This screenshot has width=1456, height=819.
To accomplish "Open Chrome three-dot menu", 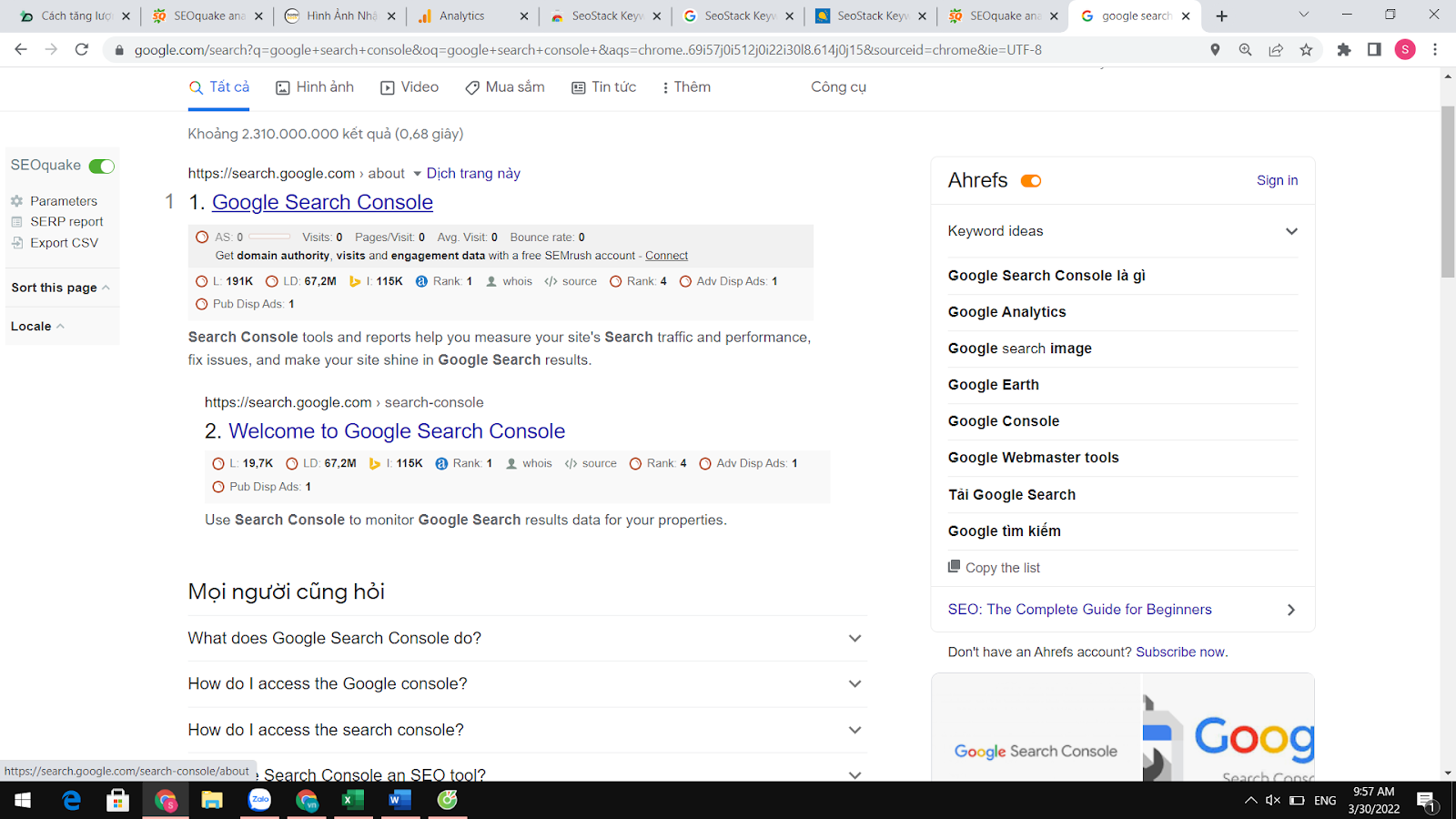I will (1435, 50).
